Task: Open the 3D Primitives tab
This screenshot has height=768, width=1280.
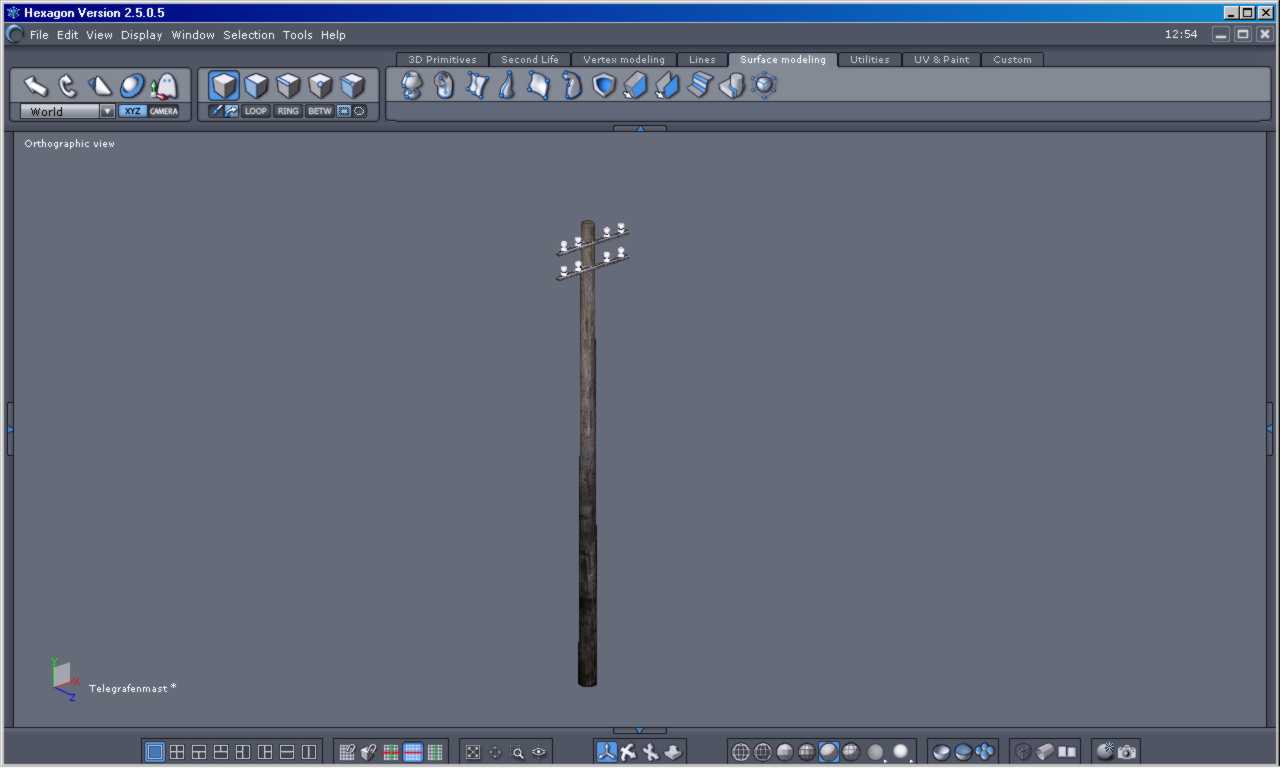Action: 442,60
